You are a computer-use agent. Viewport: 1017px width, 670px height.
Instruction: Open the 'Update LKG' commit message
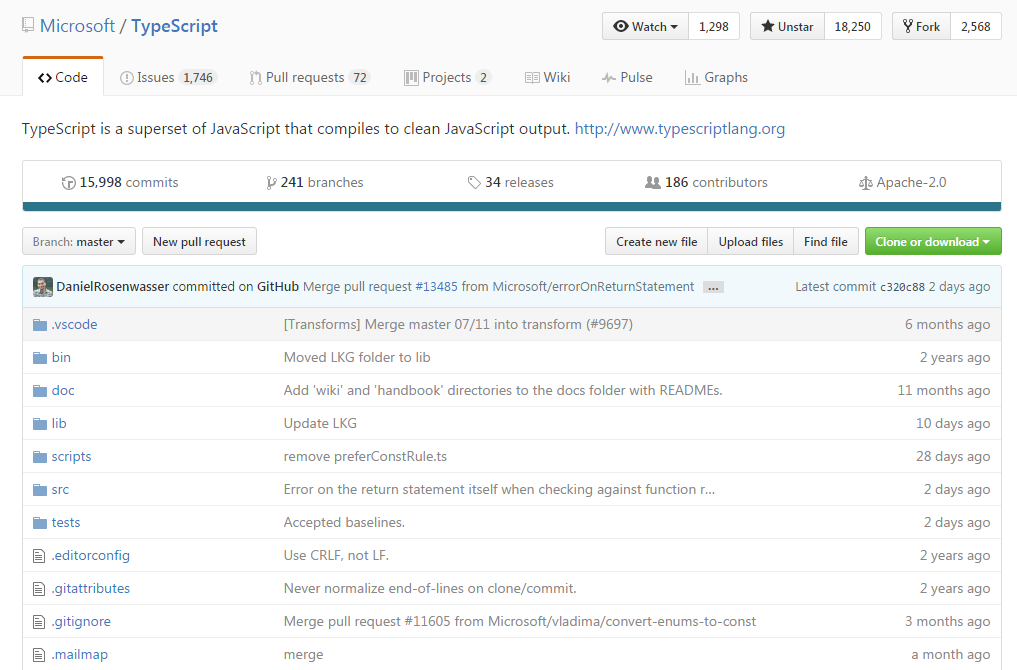point(320,424)
